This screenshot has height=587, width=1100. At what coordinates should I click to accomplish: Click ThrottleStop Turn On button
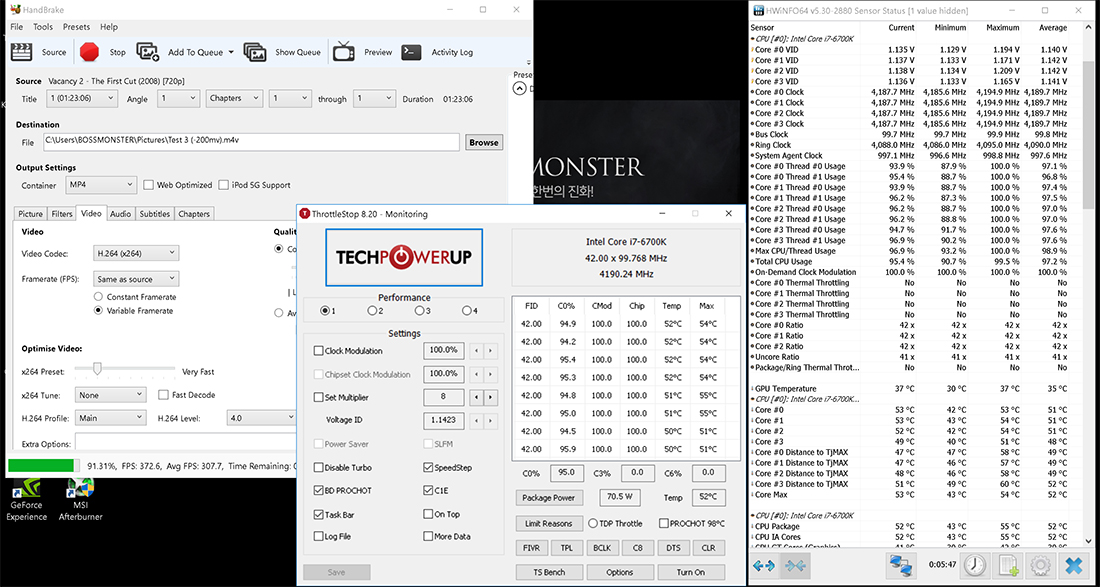point(691,572)
